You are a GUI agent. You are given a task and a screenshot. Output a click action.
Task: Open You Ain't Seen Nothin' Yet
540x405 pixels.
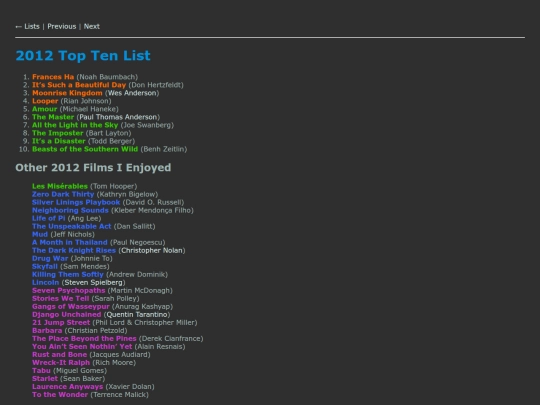82,347
